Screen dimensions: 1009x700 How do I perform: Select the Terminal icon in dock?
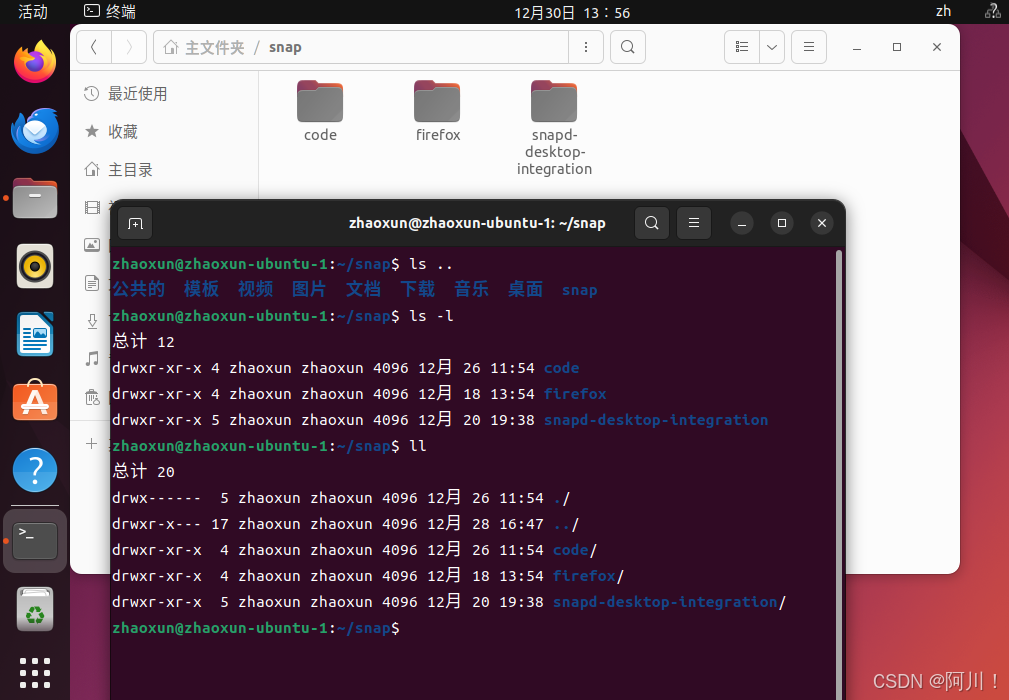point(35,541)
